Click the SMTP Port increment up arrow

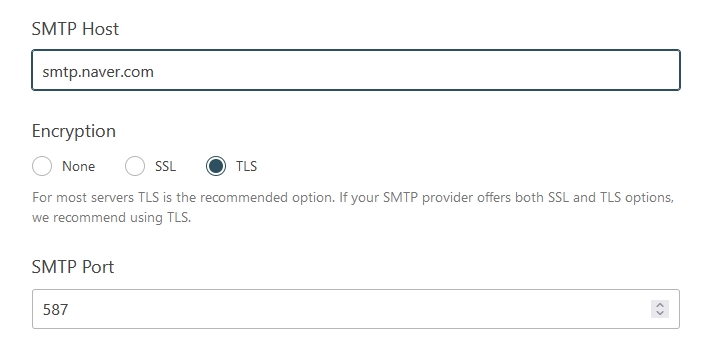click(x=660, y=305)
